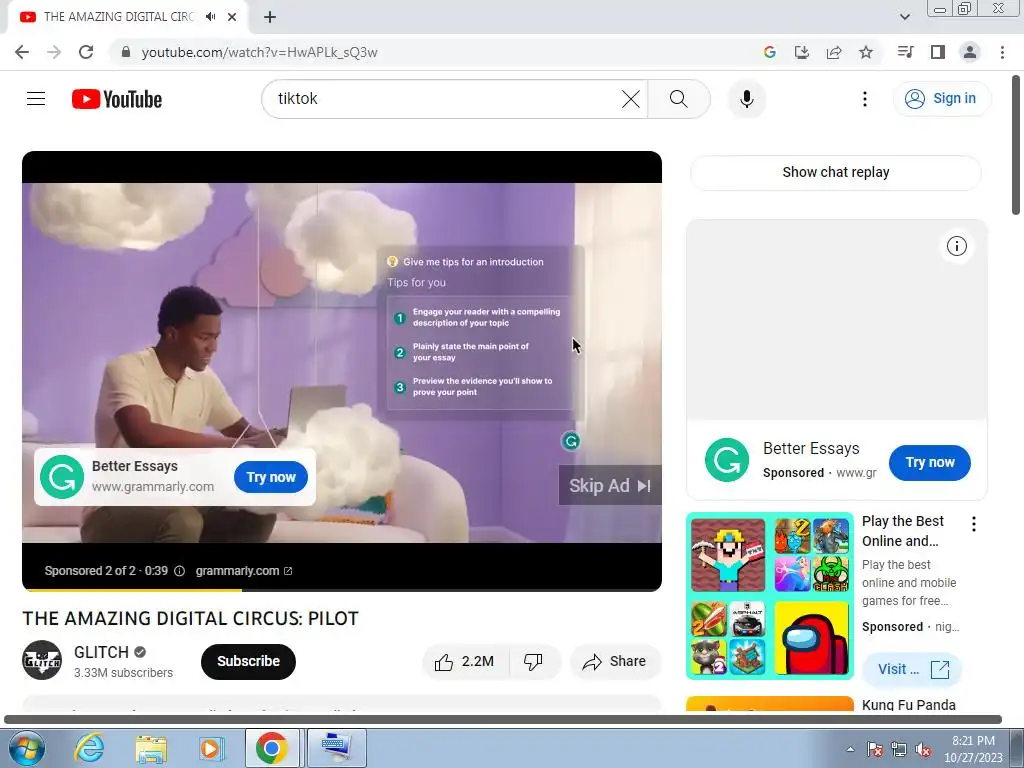Open the tab search chevron dropdown

904,17
